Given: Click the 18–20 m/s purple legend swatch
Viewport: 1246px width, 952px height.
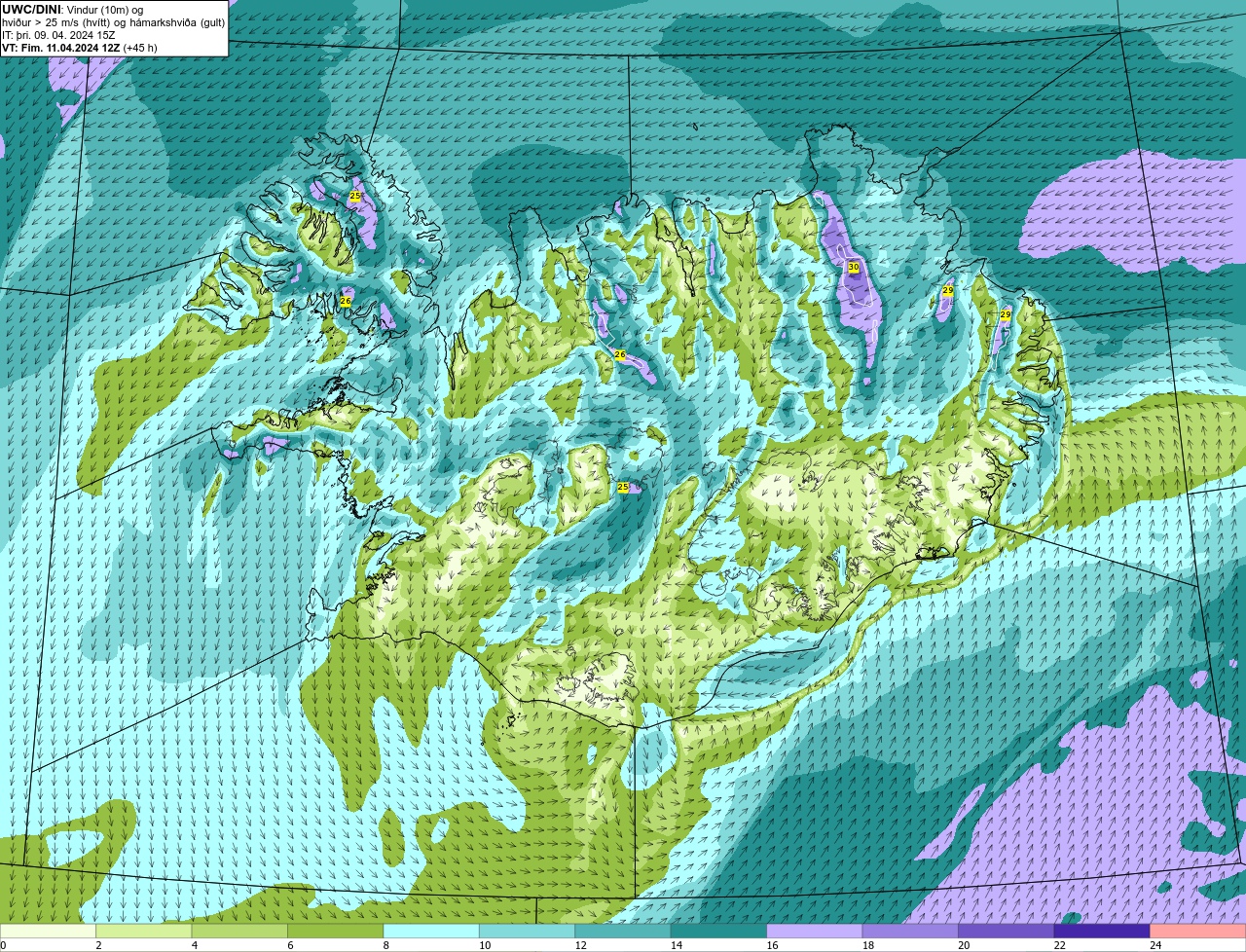Looking at the screenshot, I should point(910,931).
